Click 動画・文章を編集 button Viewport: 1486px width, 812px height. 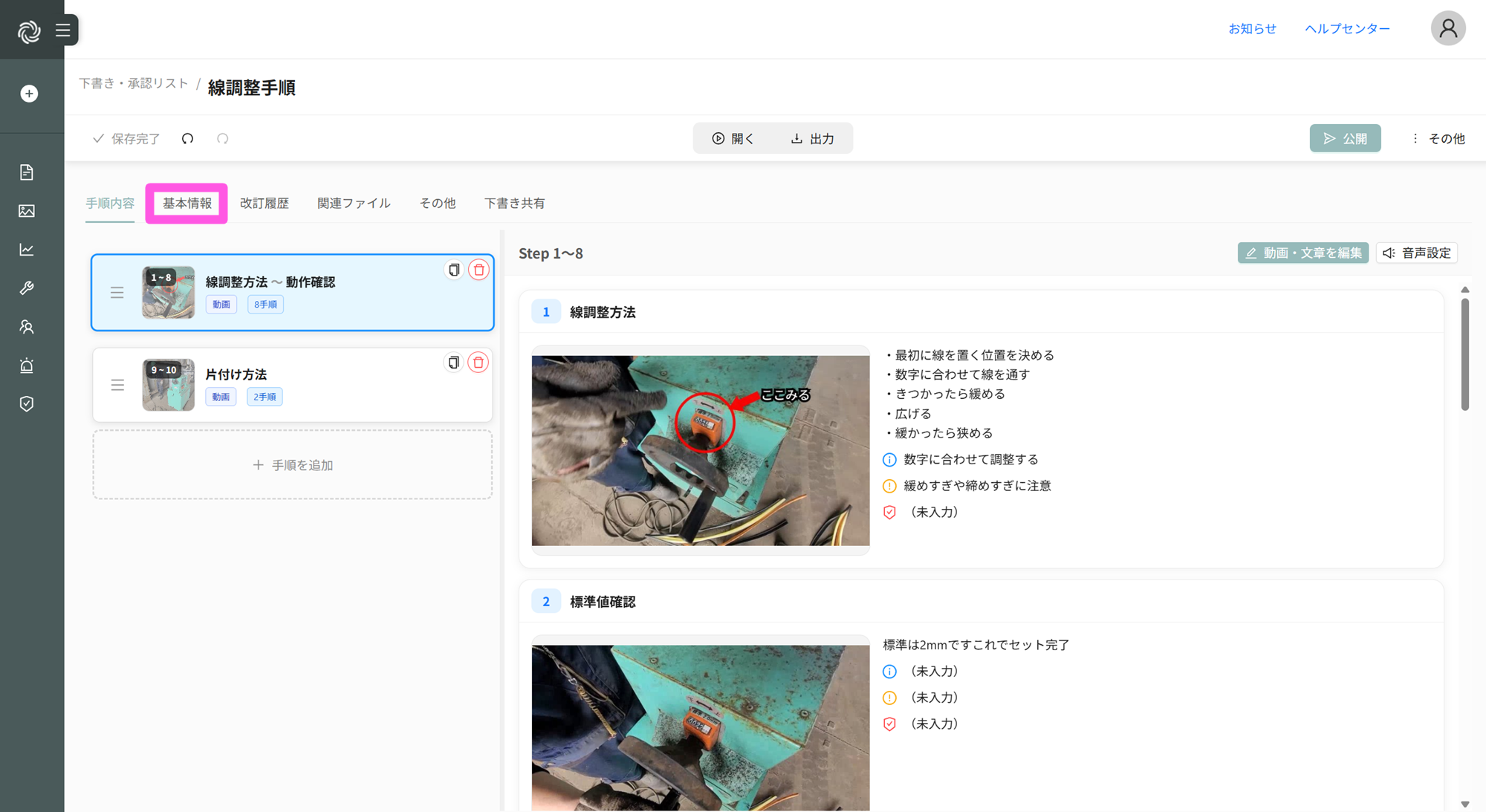pos(1303,253)
